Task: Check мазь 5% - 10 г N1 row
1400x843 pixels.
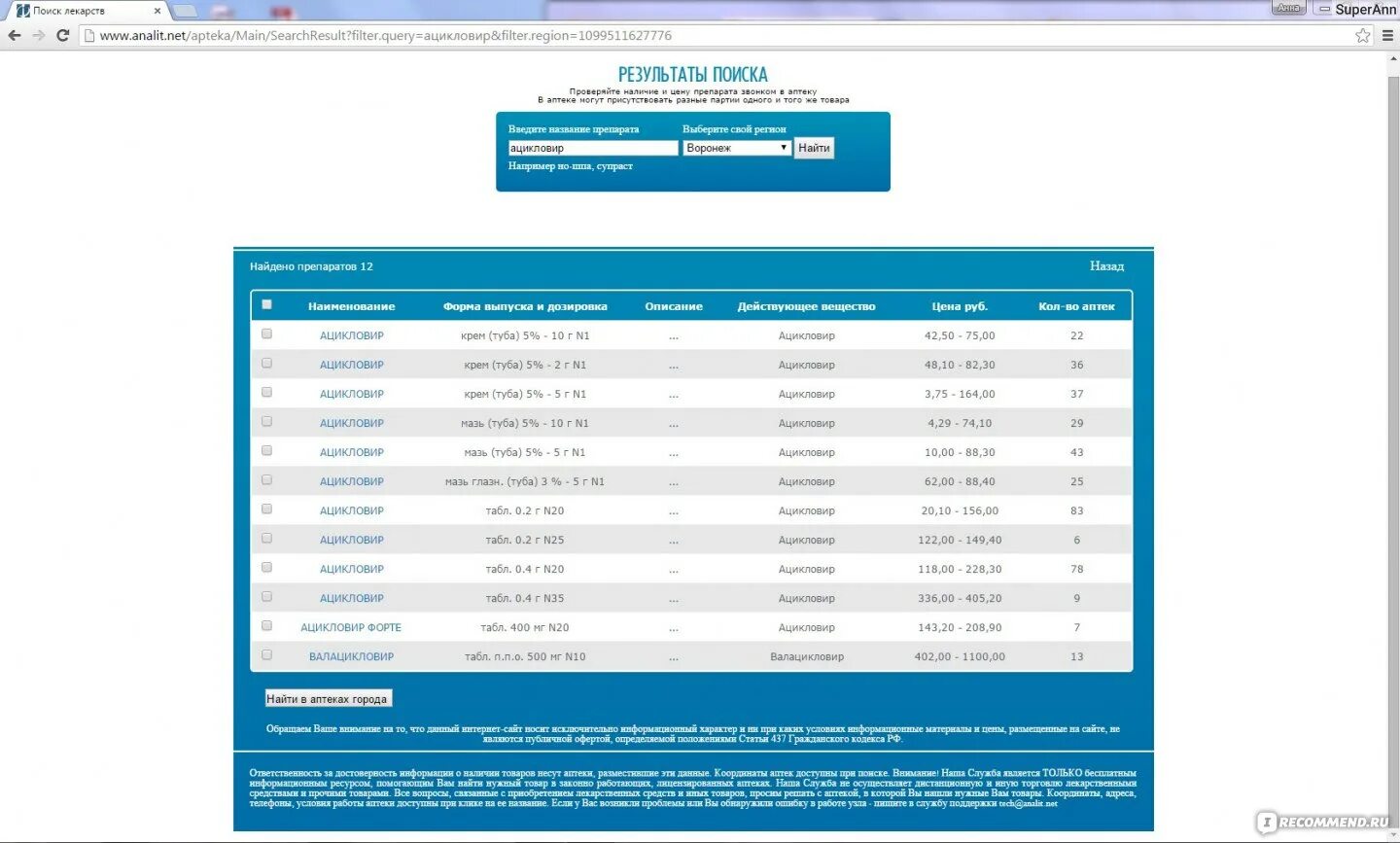Action: pos(266,421)
